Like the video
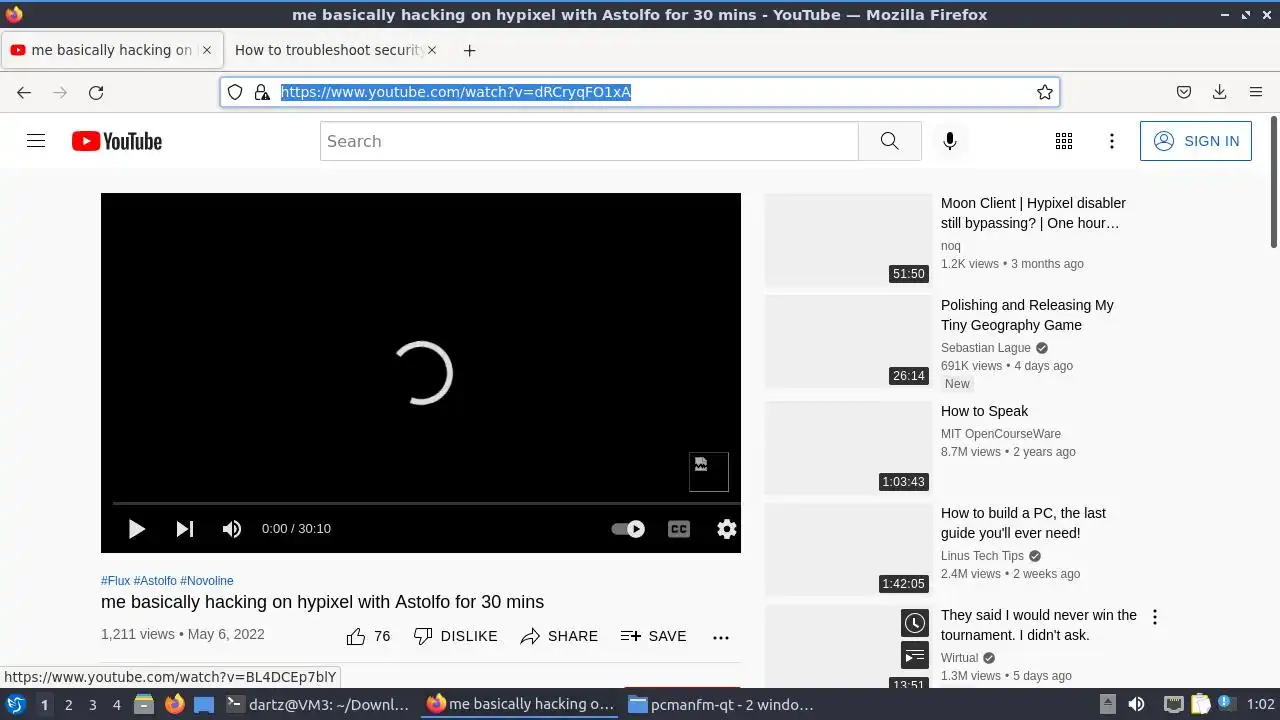 (x=368, y=636)
